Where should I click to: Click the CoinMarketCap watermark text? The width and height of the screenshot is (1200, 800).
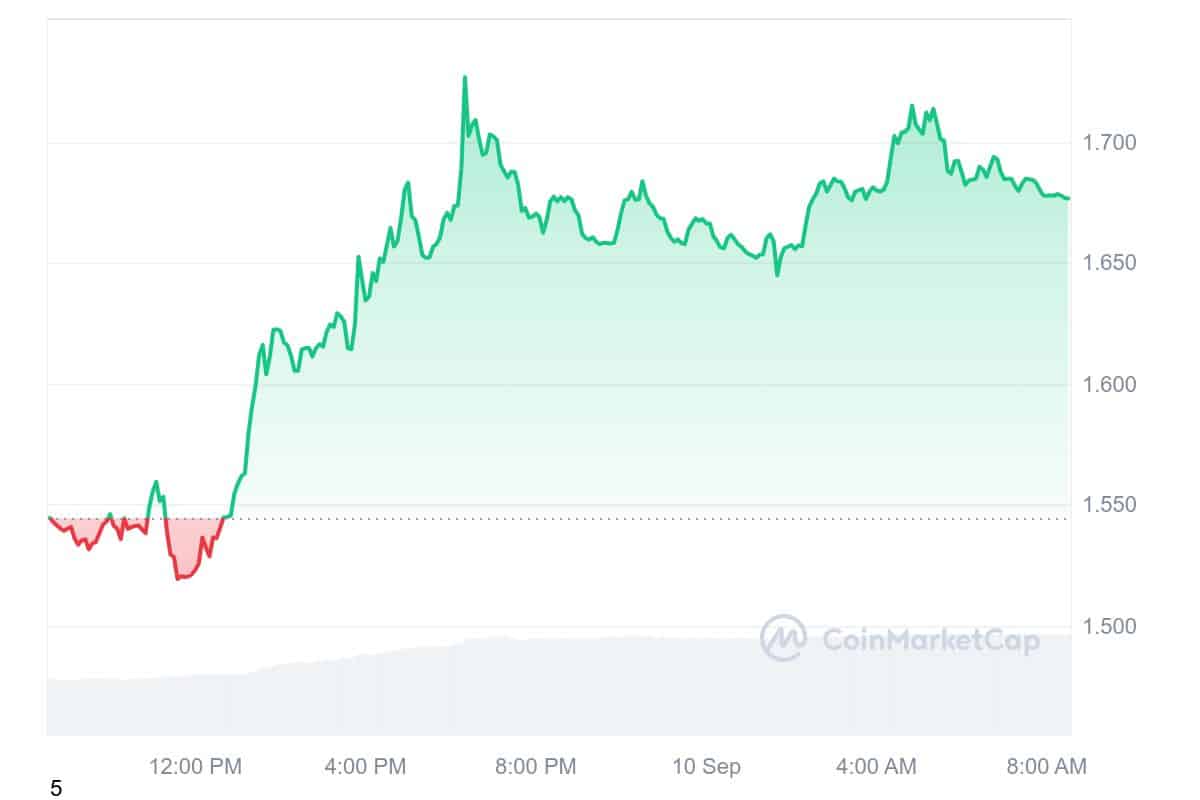tap(930, 640)
